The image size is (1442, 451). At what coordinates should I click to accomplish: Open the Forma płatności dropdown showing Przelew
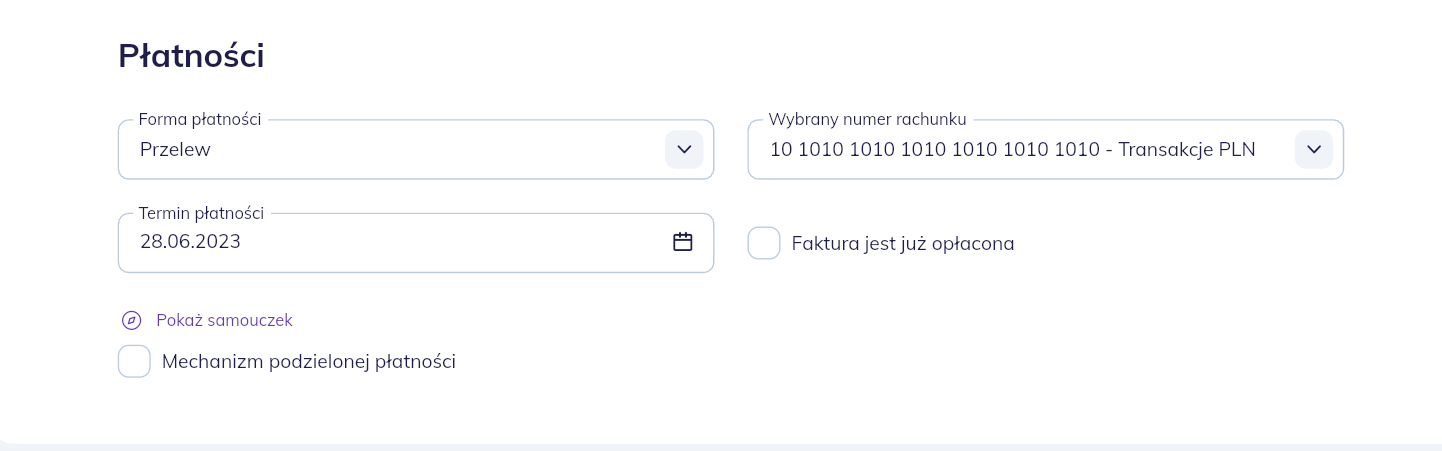tap(416, 150)
